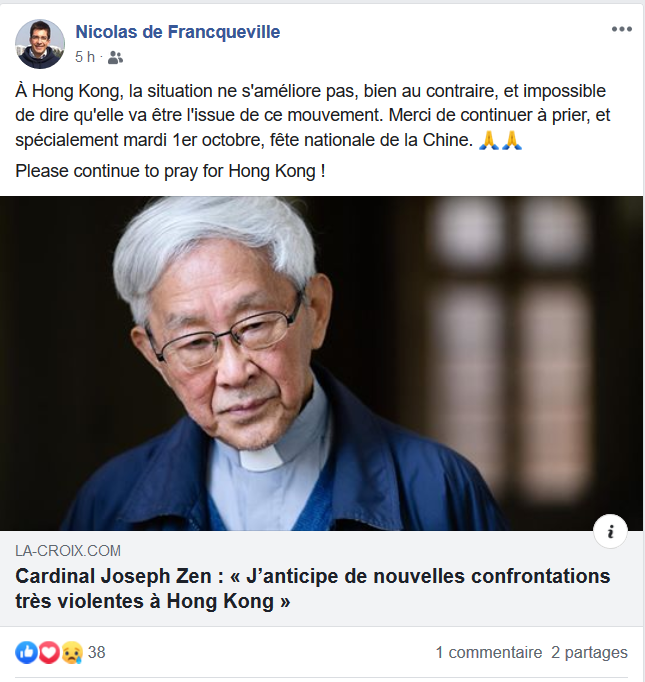Click the friends audience privacy icon
Screen dimensions: 645x682
click(115, 57)
